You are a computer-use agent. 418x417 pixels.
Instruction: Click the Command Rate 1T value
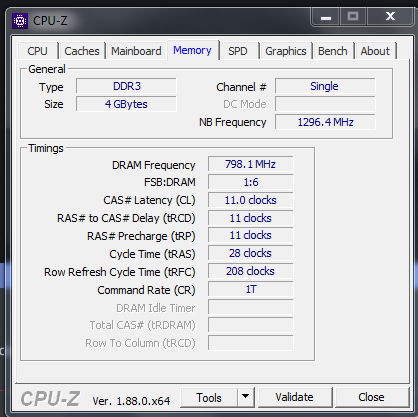click(x=251, y=289)
